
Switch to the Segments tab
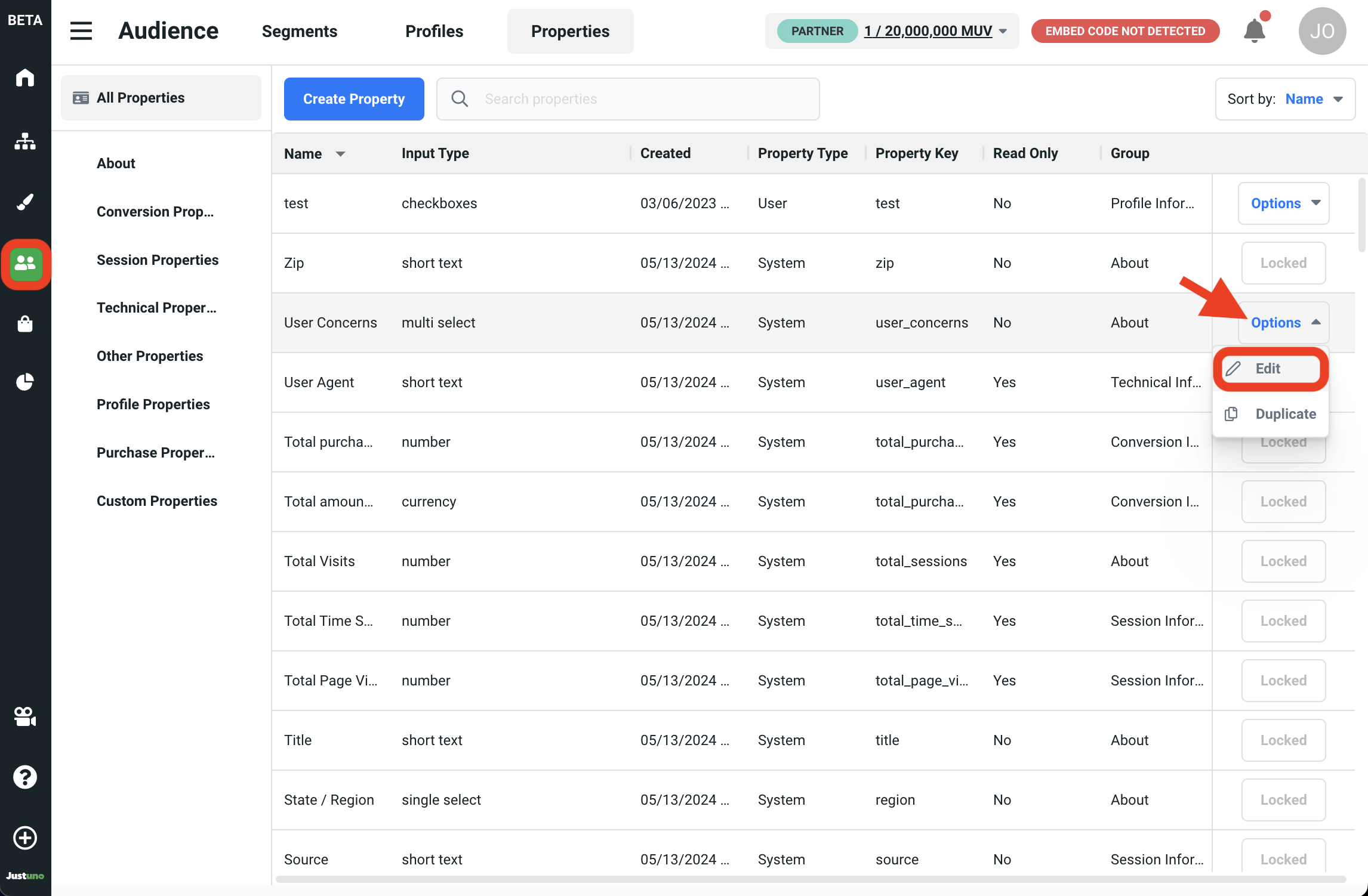(299, 31)
